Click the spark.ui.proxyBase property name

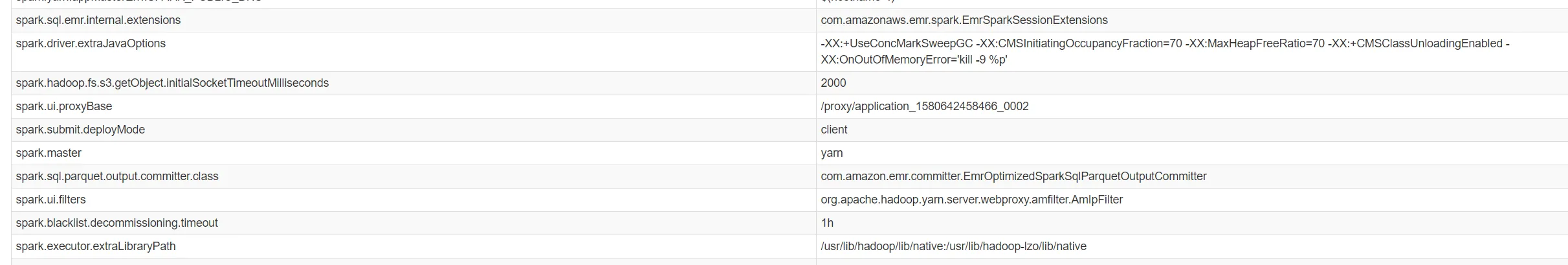tap(64, 106)
